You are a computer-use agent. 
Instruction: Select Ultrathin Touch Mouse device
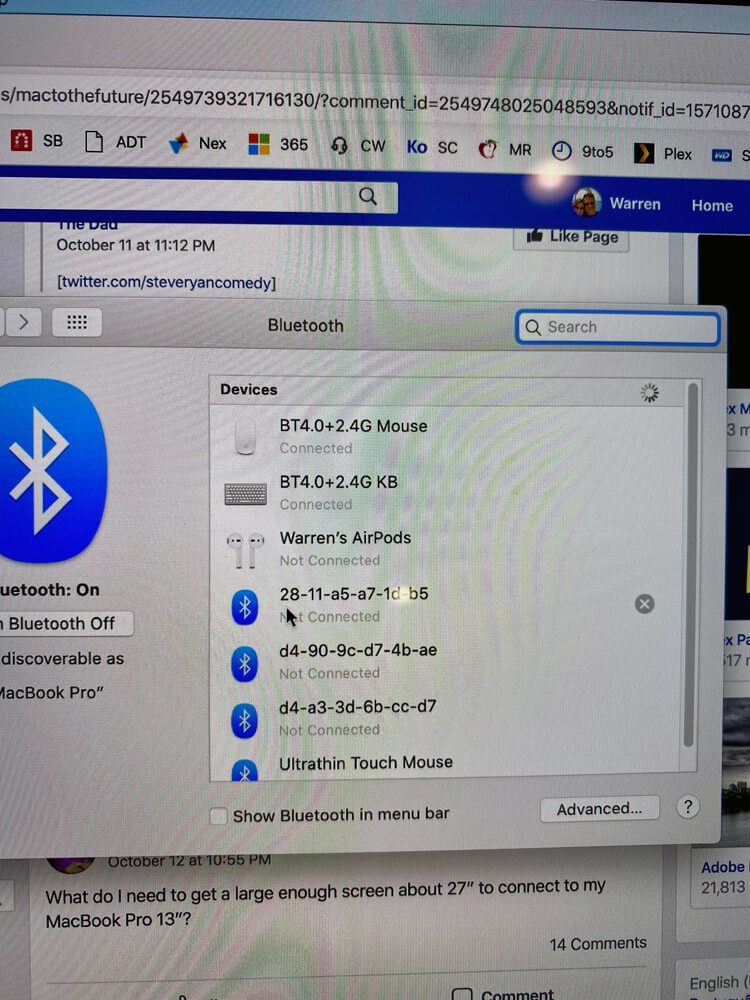click(x=446, y=762)
